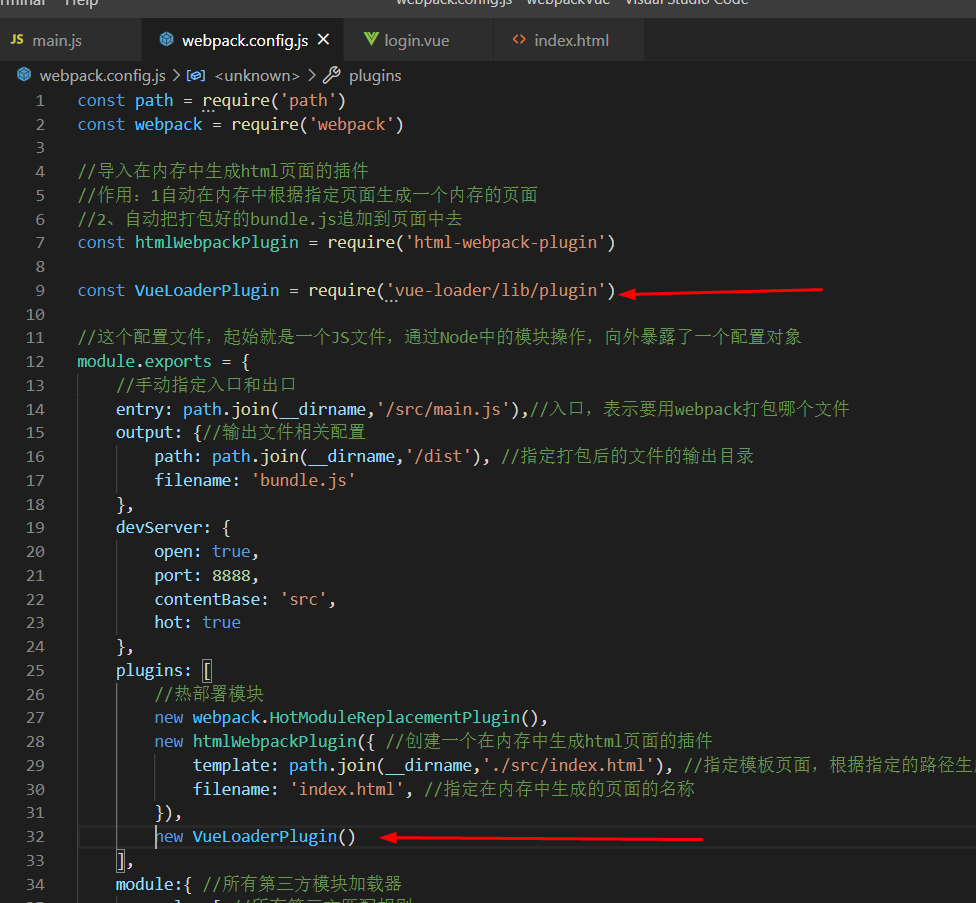
Task: Expand the plugins breadcrumb entry
Action: pyautogui.click(x=375, y=75)
